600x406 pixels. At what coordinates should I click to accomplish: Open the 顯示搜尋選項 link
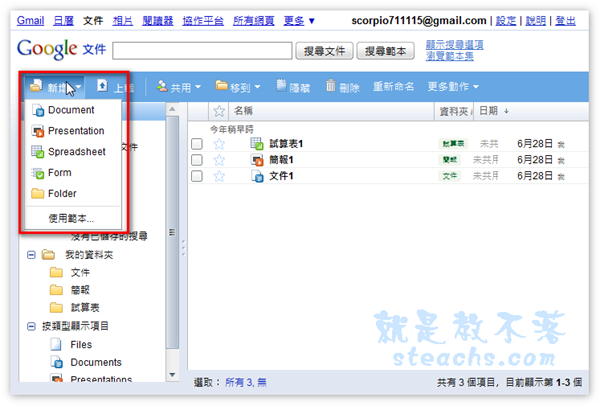pos(454,45)
